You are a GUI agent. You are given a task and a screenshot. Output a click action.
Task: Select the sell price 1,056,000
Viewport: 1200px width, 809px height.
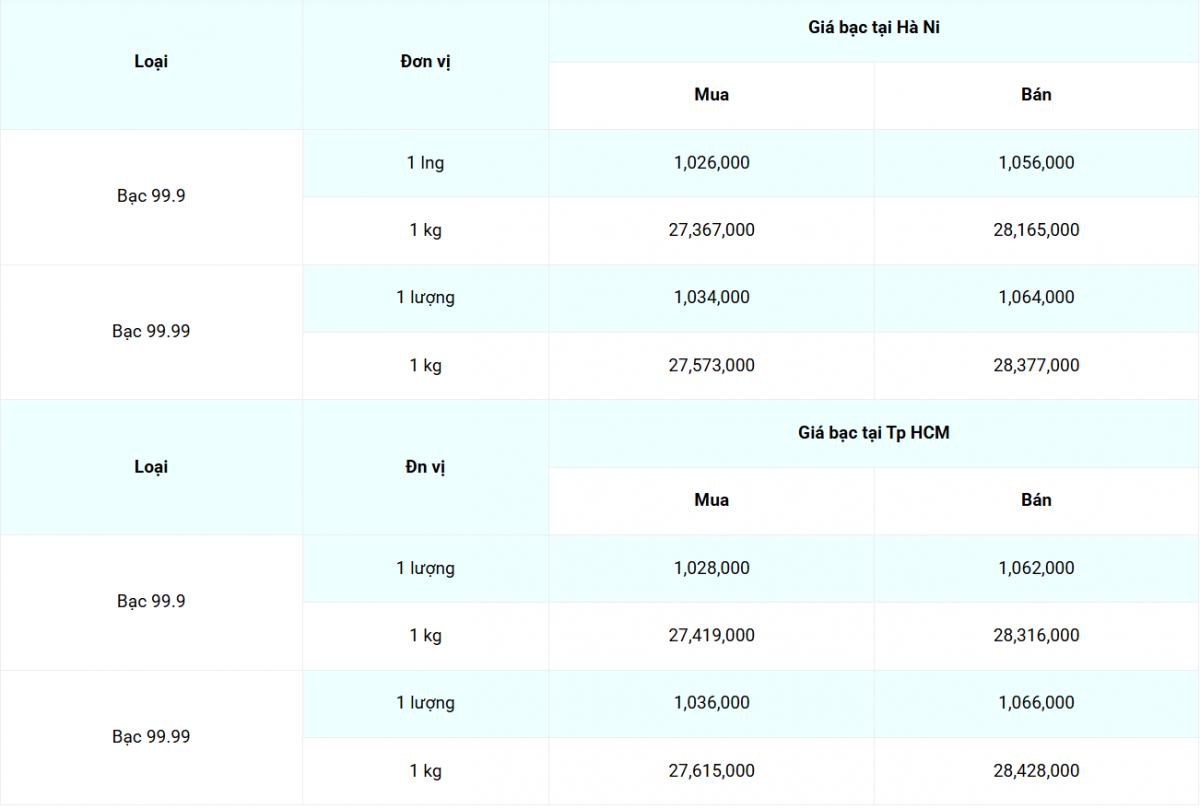tap(1036, 163)
